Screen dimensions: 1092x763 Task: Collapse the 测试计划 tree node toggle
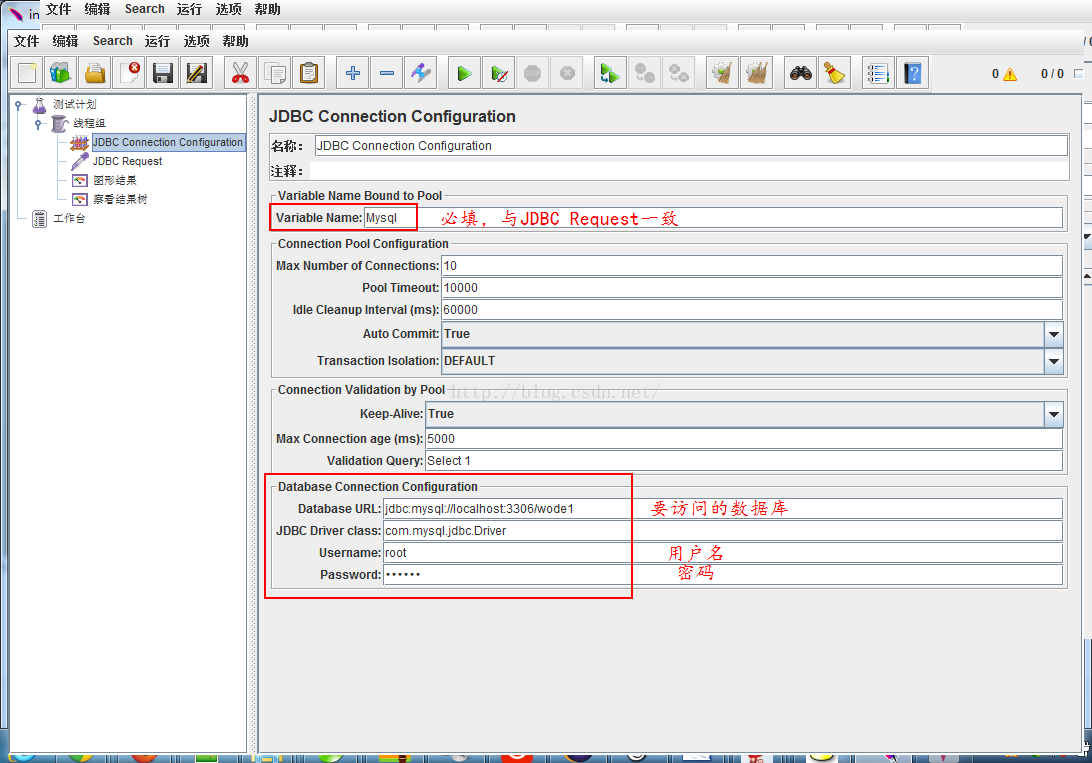click(19, 105)
